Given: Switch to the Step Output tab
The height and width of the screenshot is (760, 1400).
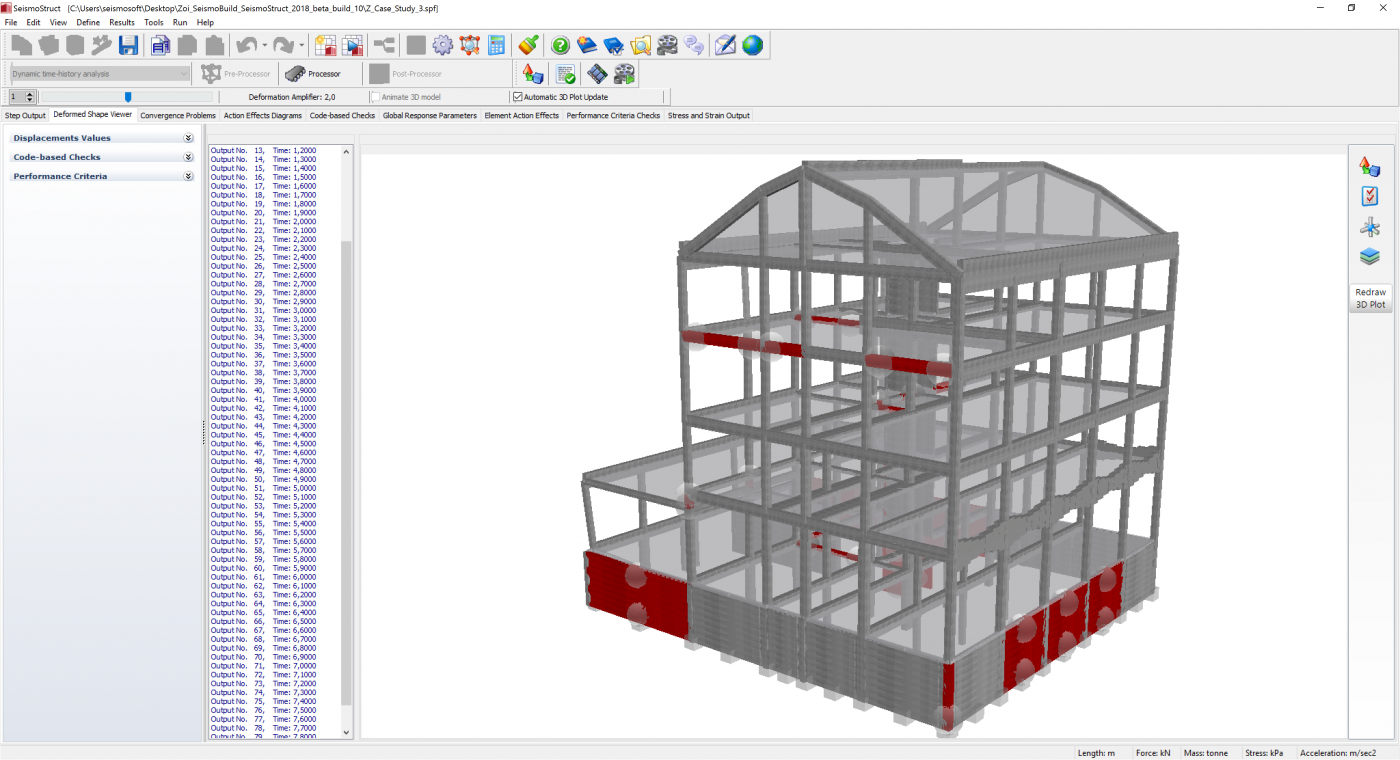Looking at the screenshot, I should click(x=25, y=116).
